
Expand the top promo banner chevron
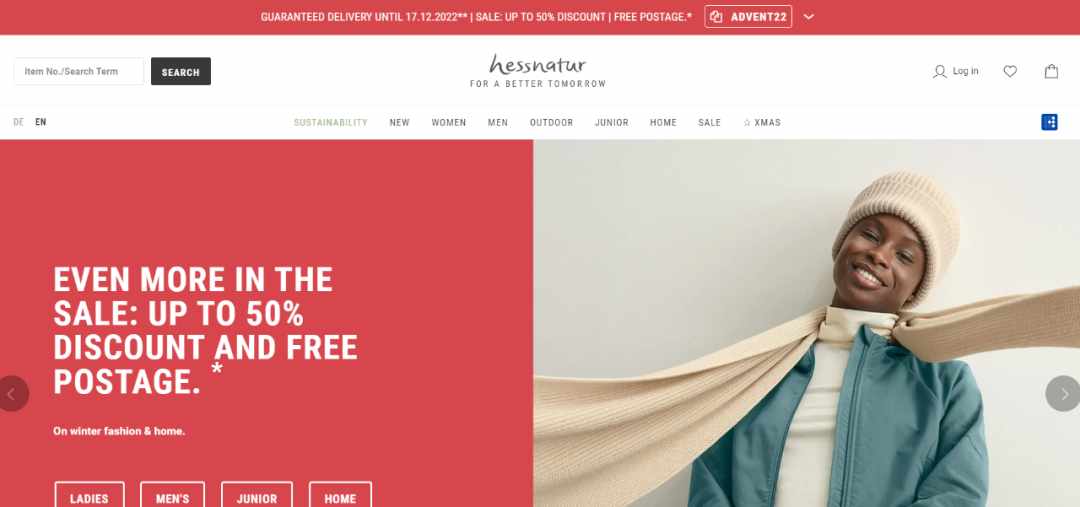pyautogui.click(x=809, y=17)
